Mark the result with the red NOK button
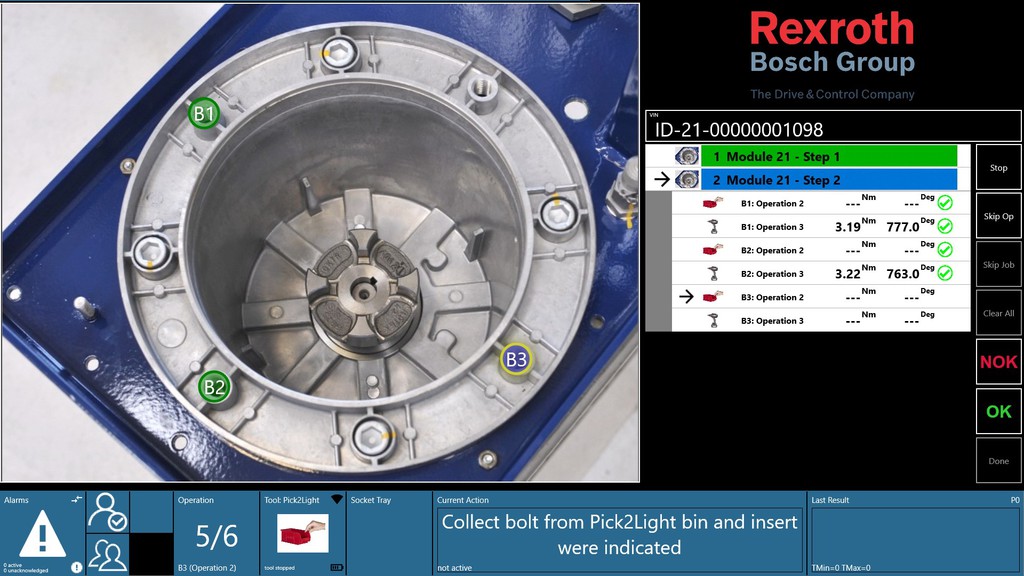The image size is (1024, 576). pos(999,362)
